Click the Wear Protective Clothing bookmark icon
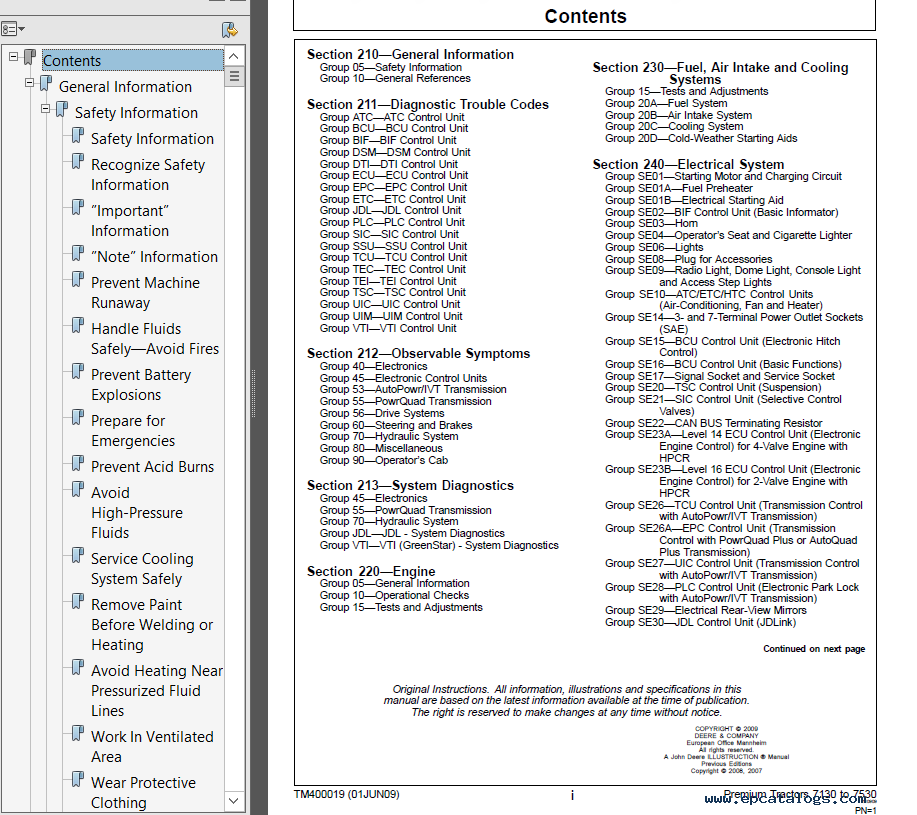The height and width of the screenshot is (815, 917). [77, 779]
